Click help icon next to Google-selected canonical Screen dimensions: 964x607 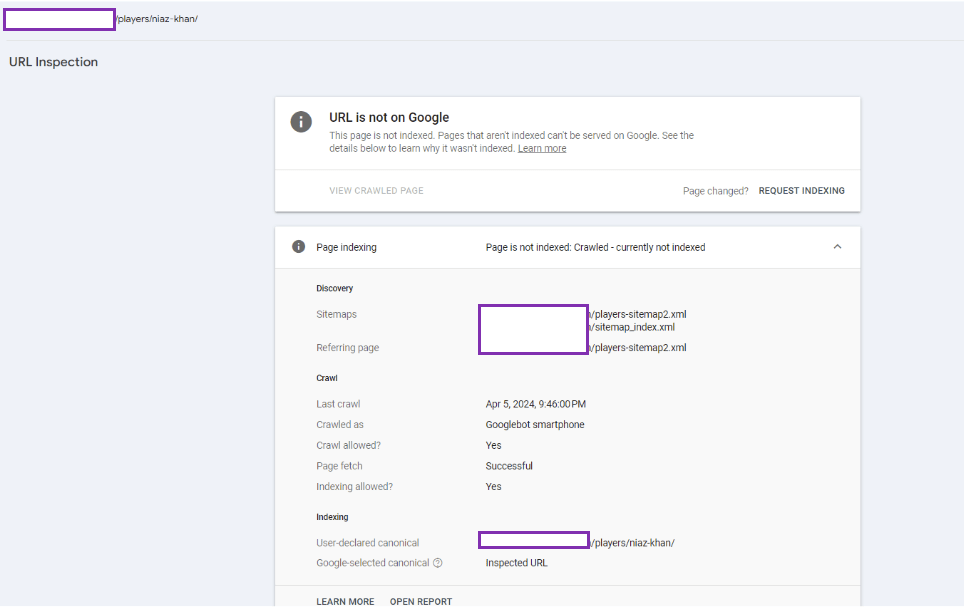pyautogui.click(x=438, y=563)
